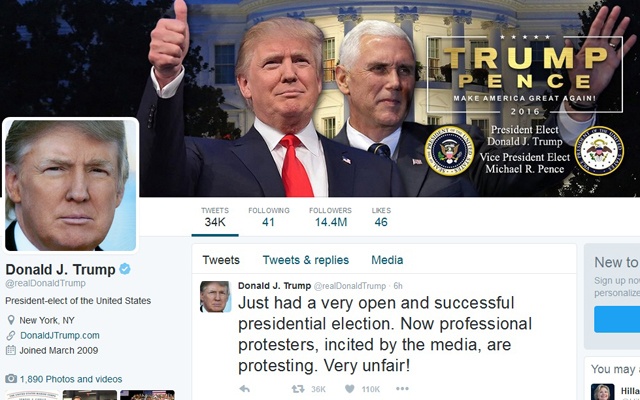640x400 pixels.
Task: Like the tweet with the heart icon
Action: pyautogui.click(x=349, y=389)
